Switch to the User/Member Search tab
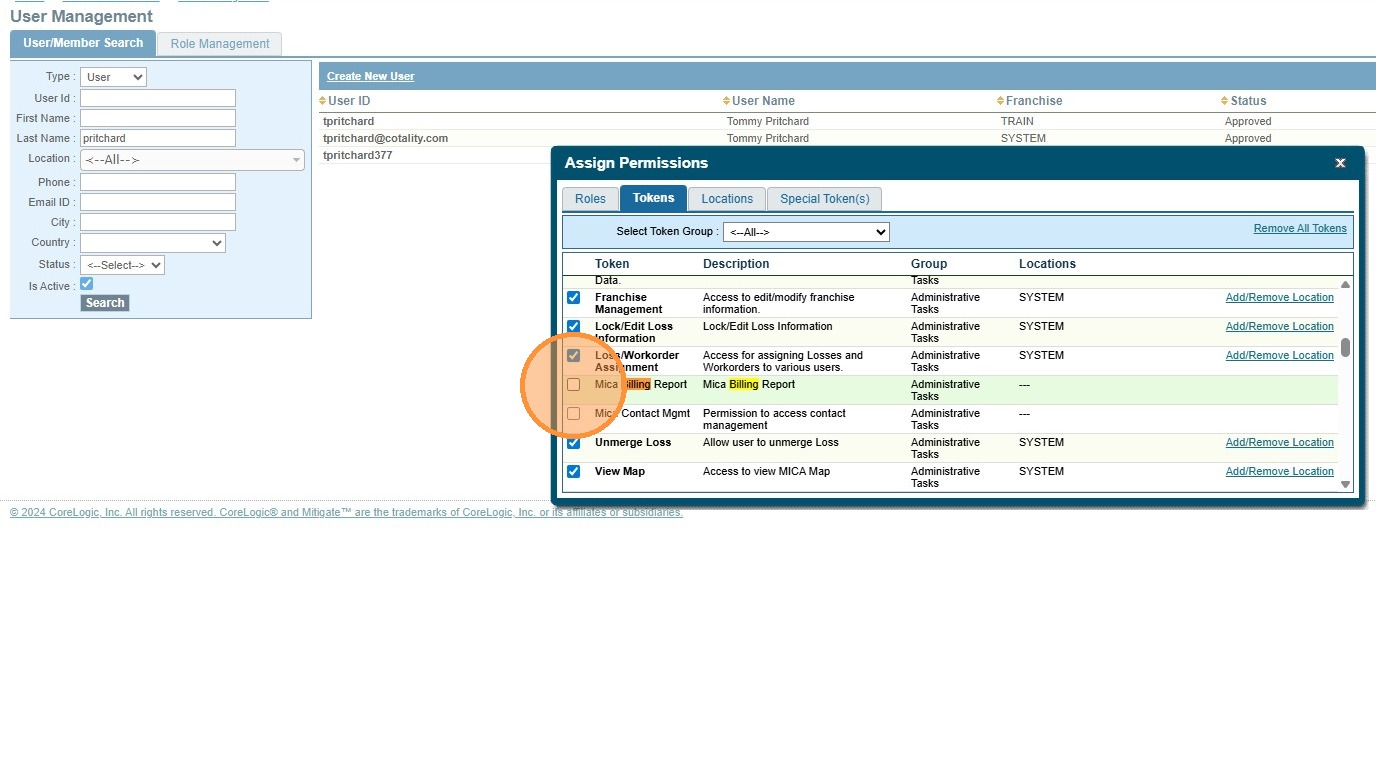Viewport: 1376px width, 769px height. coord(83,43)
